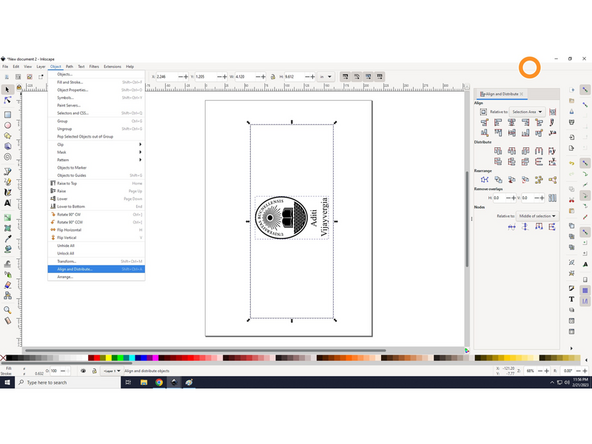Select the Node edit tool
Image resolution: width=592 pixels, height=444 pixels.
(x=7, y=100)
